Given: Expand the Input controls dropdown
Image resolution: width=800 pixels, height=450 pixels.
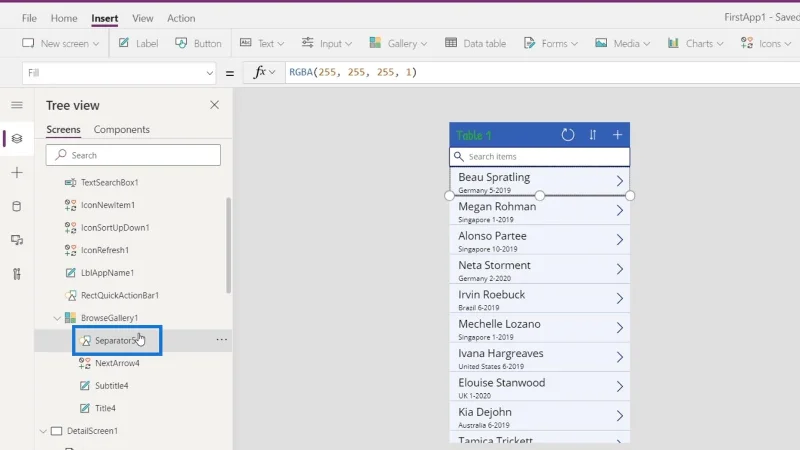Looking at the screenshot, I should tap(327, 43).
